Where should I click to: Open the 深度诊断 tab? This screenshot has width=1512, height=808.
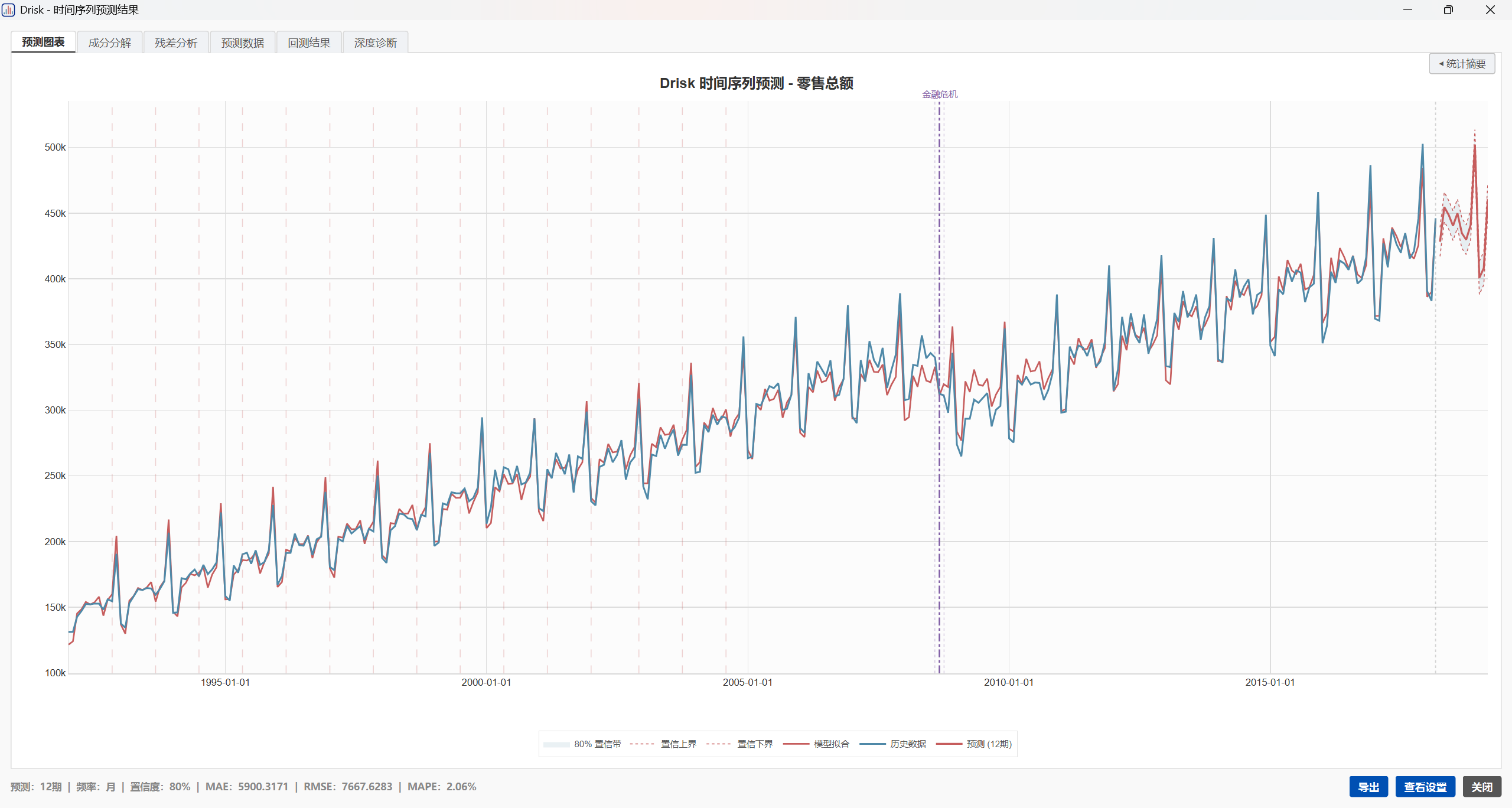click(x=376, y=43)
